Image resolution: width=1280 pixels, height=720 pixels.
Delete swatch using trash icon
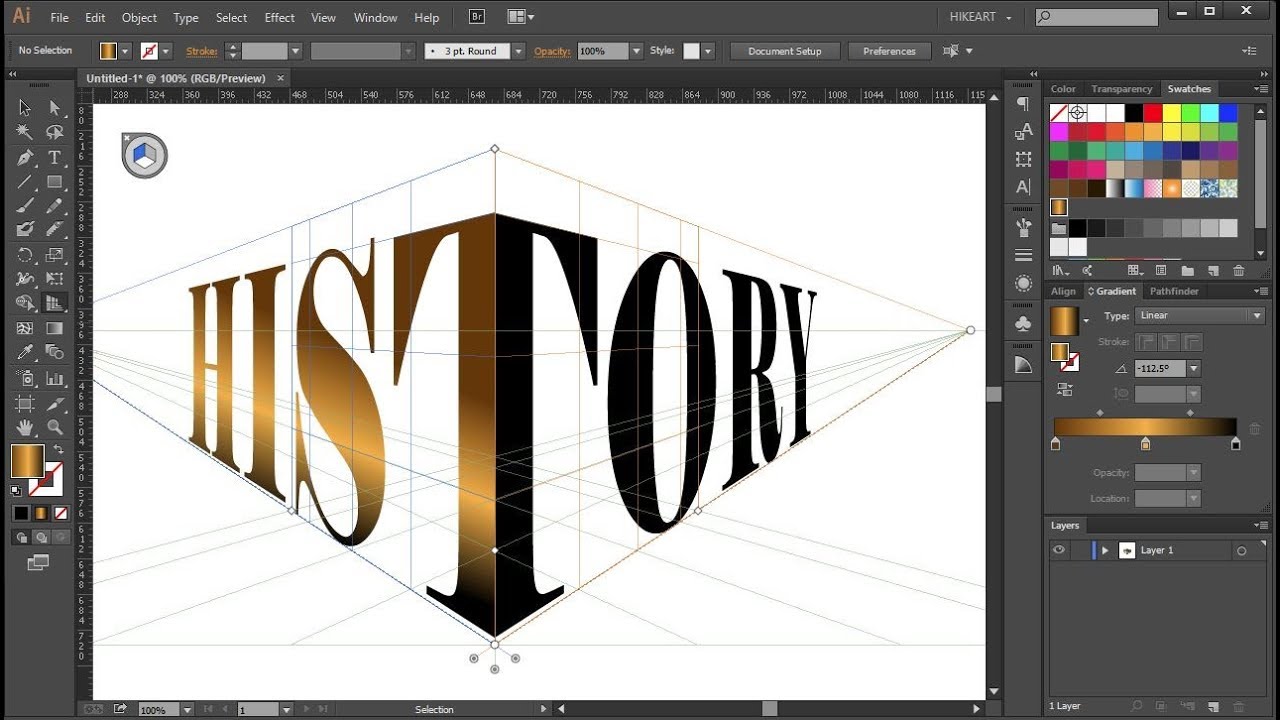(x=1239, y=271)
